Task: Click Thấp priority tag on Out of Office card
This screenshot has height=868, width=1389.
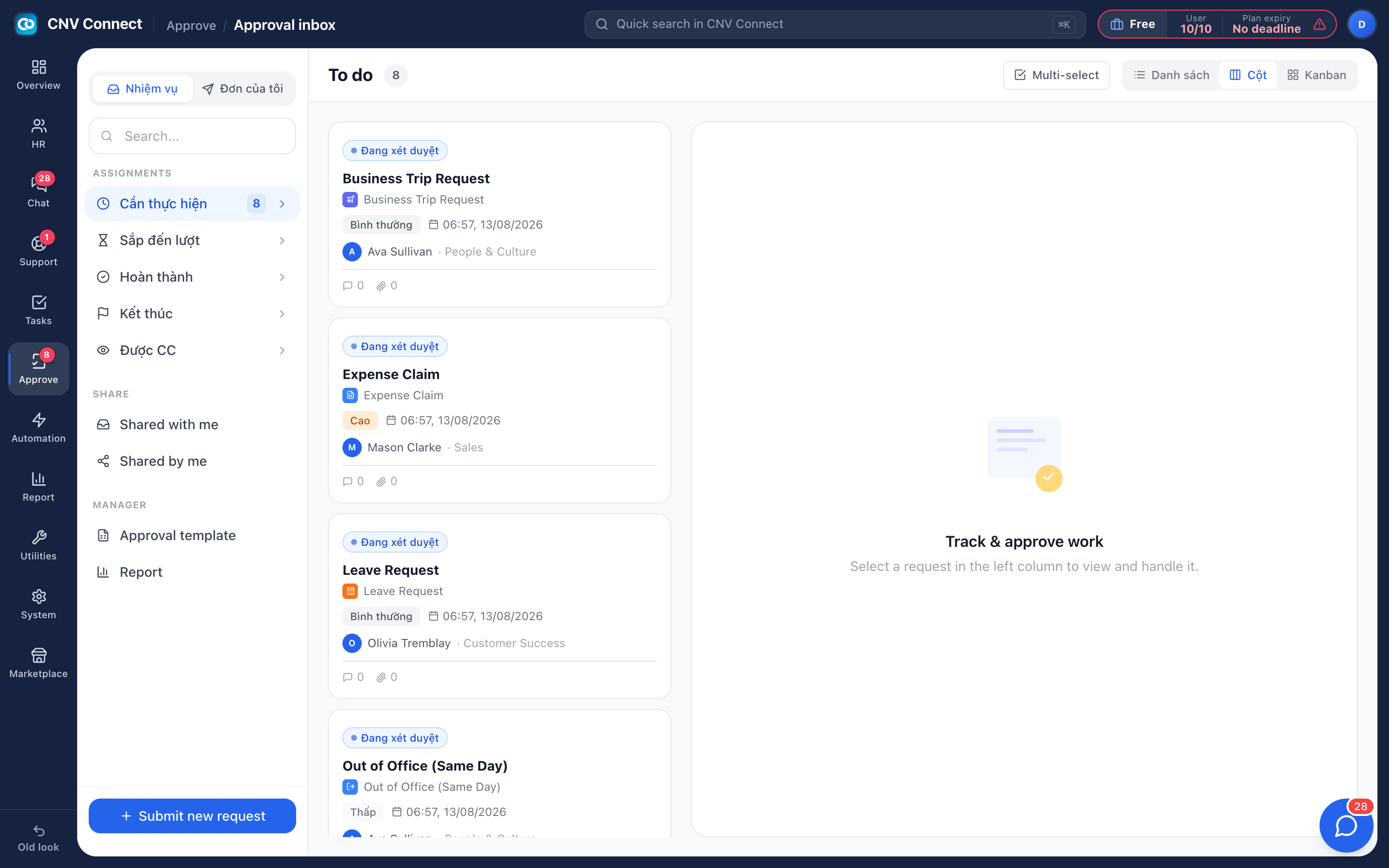Action: (363, 813)
